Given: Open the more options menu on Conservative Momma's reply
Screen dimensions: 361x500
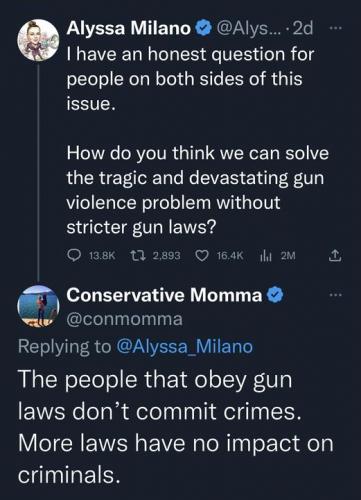Looking at the screenshot, I should (x=336, y=295).
